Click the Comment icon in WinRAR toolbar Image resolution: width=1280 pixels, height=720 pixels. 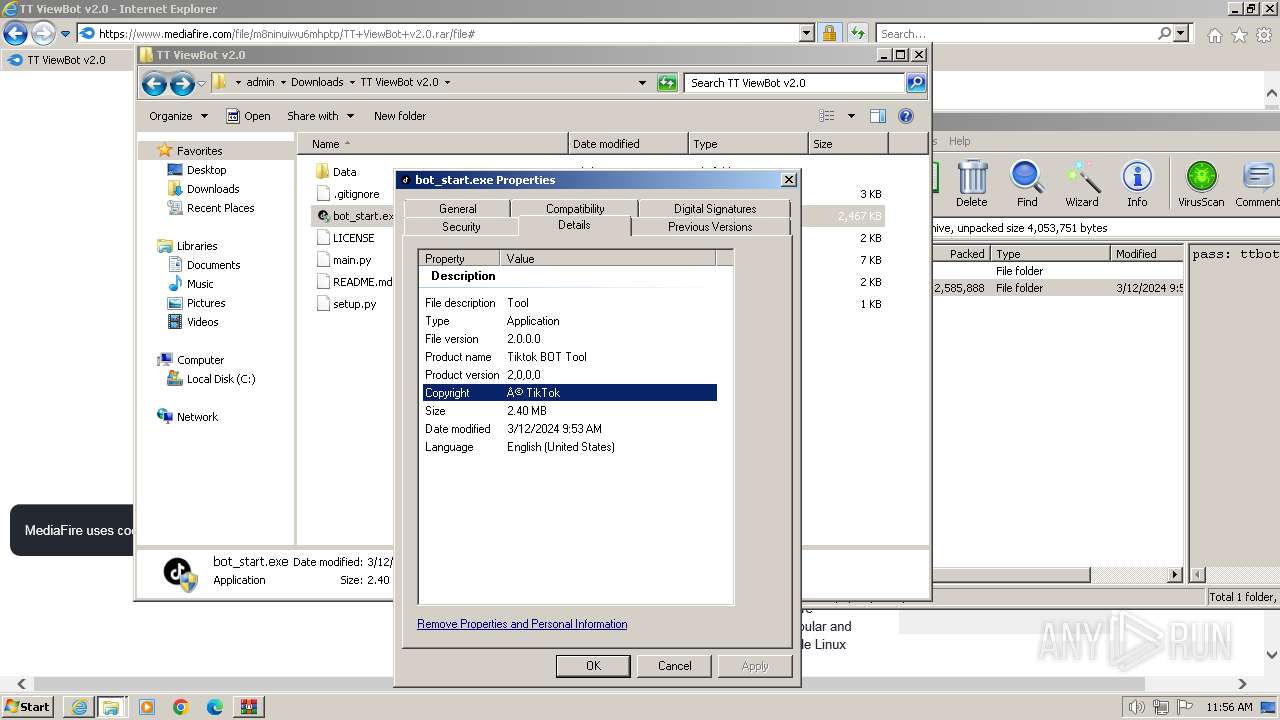1257,184
